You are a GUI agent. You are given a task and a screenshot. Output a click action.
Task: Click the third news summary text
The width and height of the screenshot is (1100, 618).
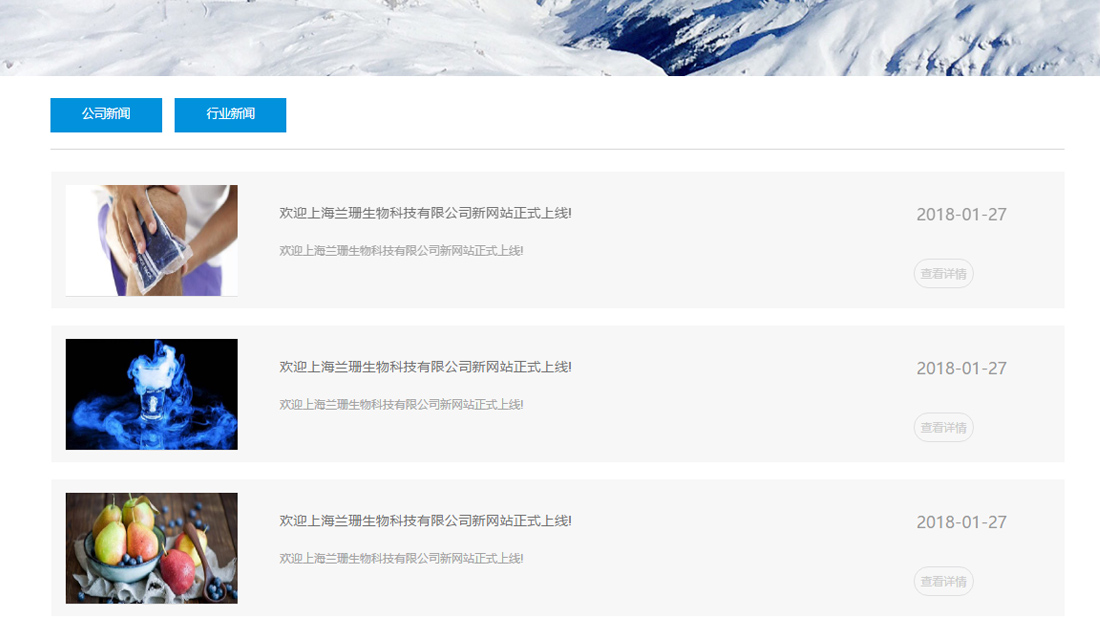pyautogui.click(x=399, y=559)
